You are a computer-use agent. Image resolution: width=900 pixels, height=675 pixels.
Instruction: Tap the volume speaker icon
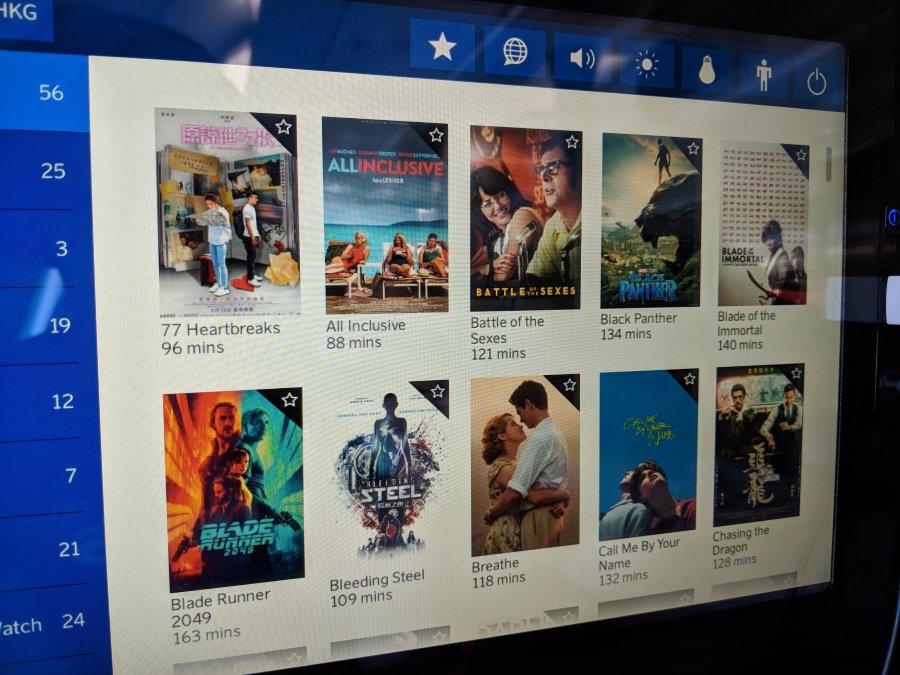[x=582, y=59]
